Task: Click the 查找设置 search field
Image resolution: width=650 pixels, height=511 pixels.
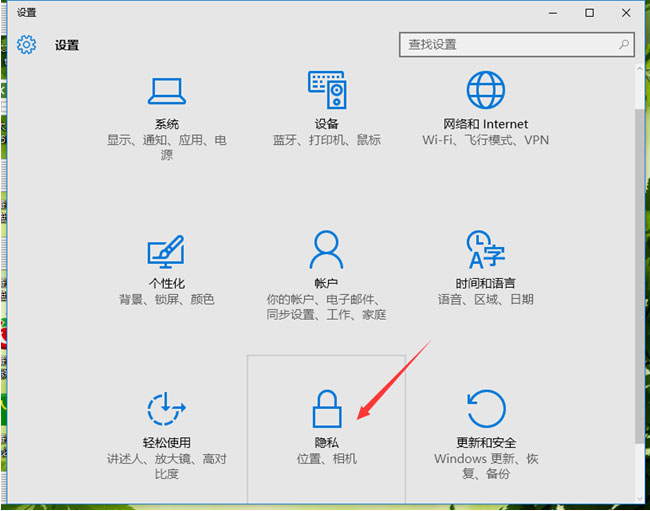Action: click(517, 44)
